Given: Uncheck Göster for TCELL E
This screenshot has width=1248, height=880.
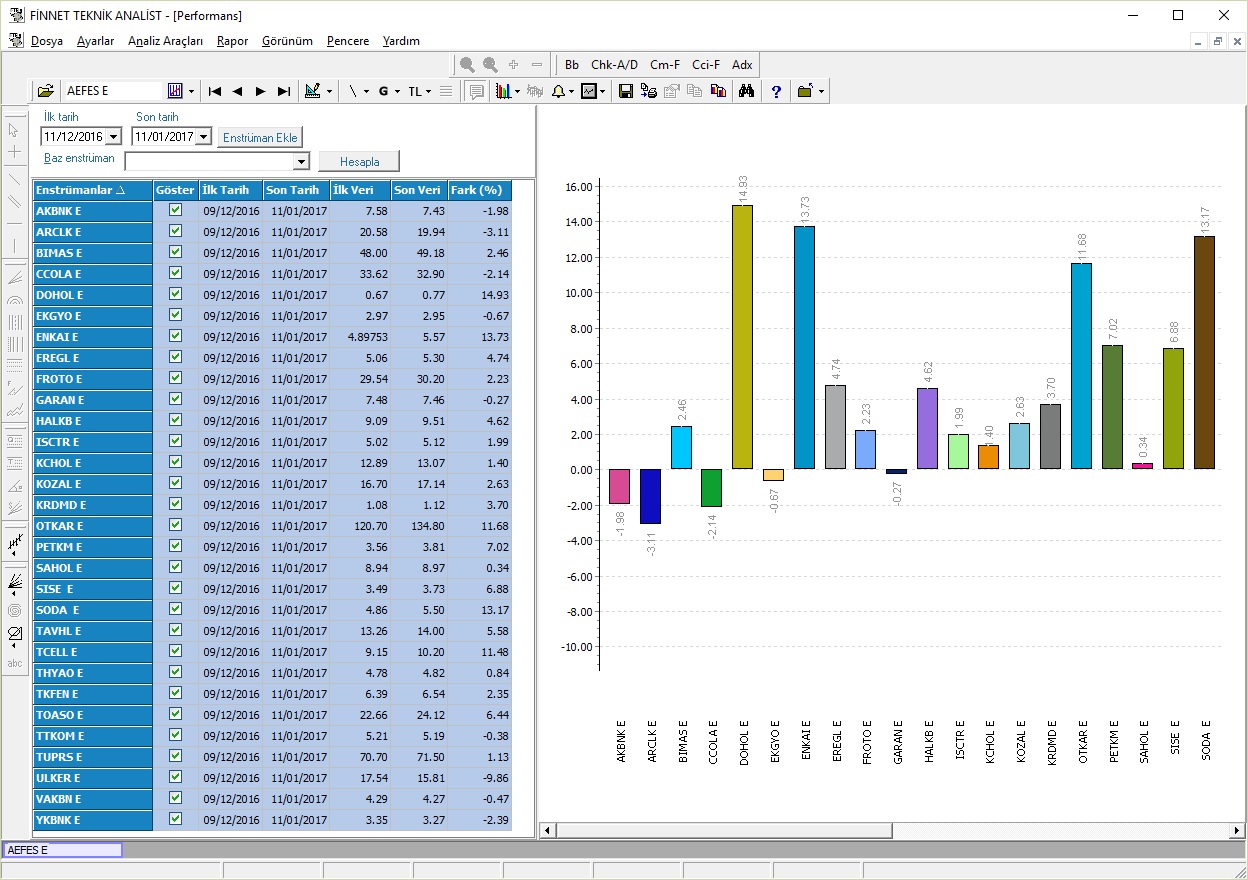Looking at the screenshot, I should pyautogui.click(x=176, y=652).
